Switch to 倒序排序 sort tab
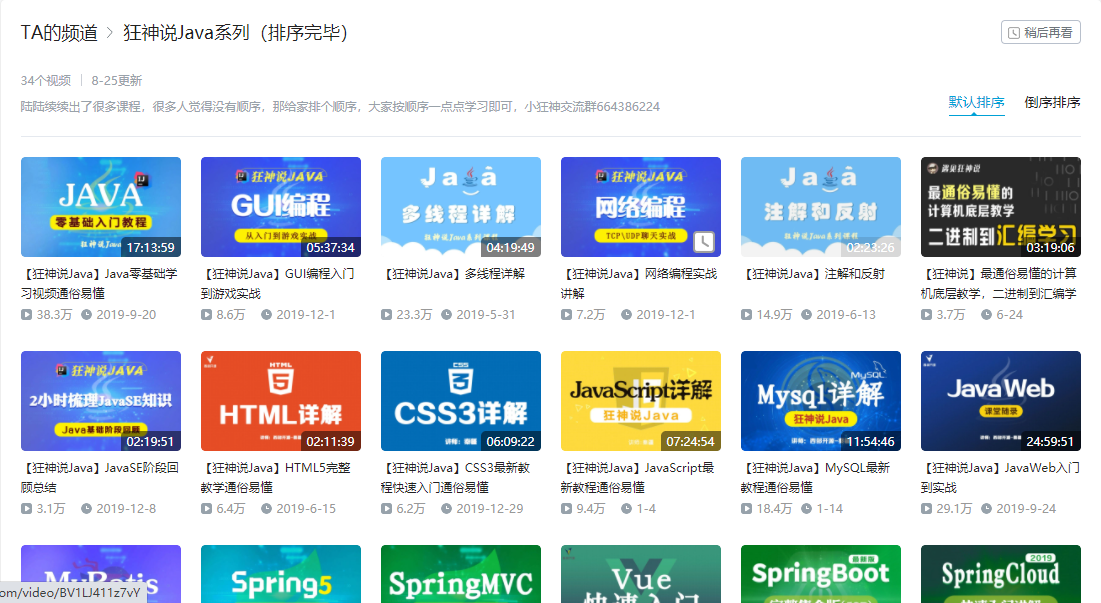 click(1052, 102)
